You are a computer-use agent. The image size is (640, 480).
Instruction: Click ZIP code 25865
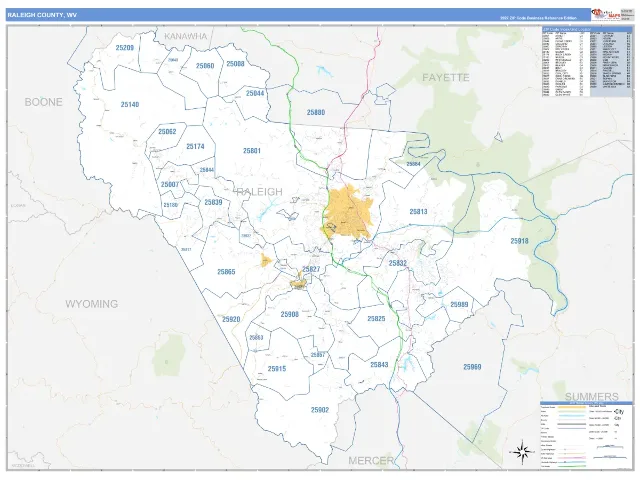(226, 271)
